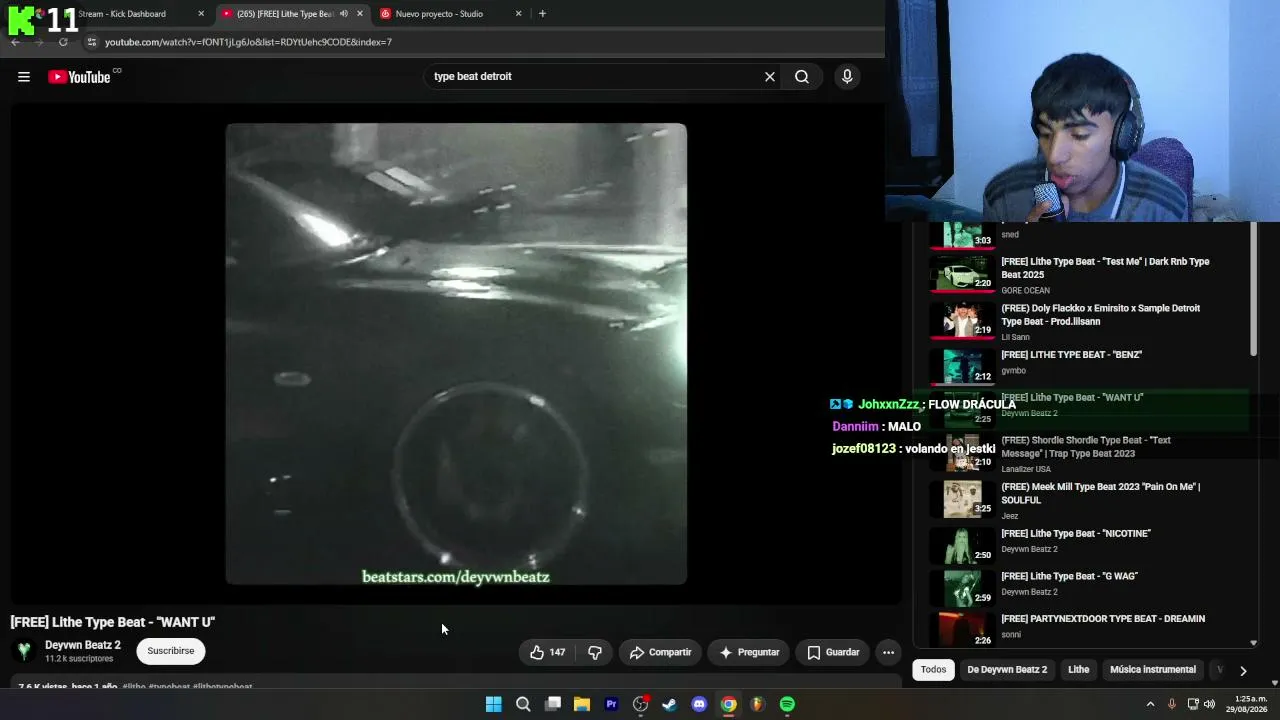This screenshot has height=720, width=1280.
Task: Open Discord from the taskbar
Action: (x=699, y=704)
